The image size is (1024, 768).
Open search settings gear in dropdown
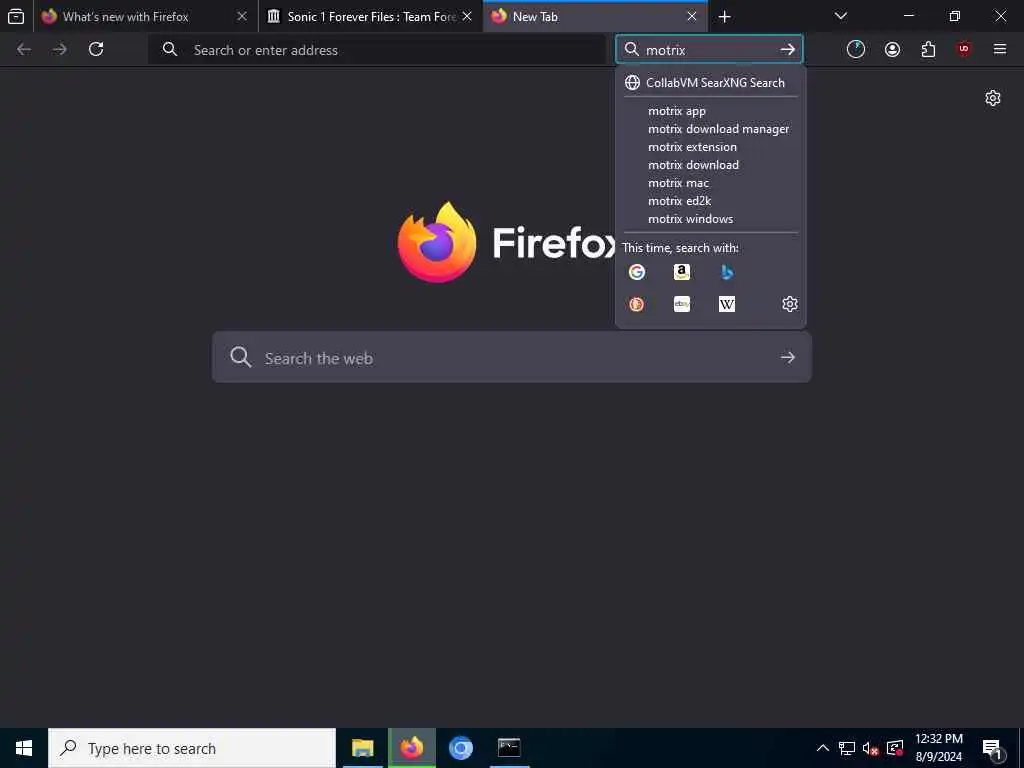pyautogui.click(x=790, y=304)
